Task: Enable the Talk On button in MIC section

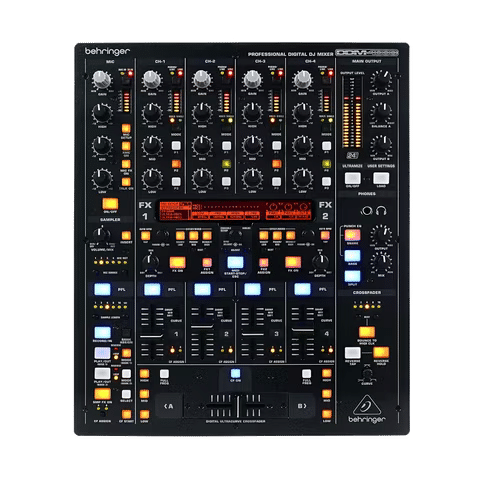Action: pos(126,182)
